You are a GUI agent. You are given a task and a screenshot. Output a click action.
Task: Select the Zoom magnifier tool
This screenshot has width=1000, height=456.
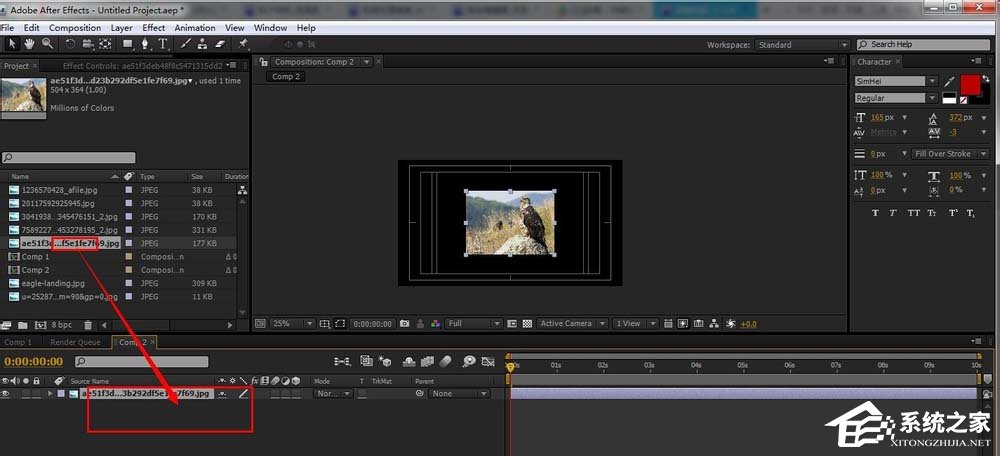pyautogui.click(x=46, y=44)
